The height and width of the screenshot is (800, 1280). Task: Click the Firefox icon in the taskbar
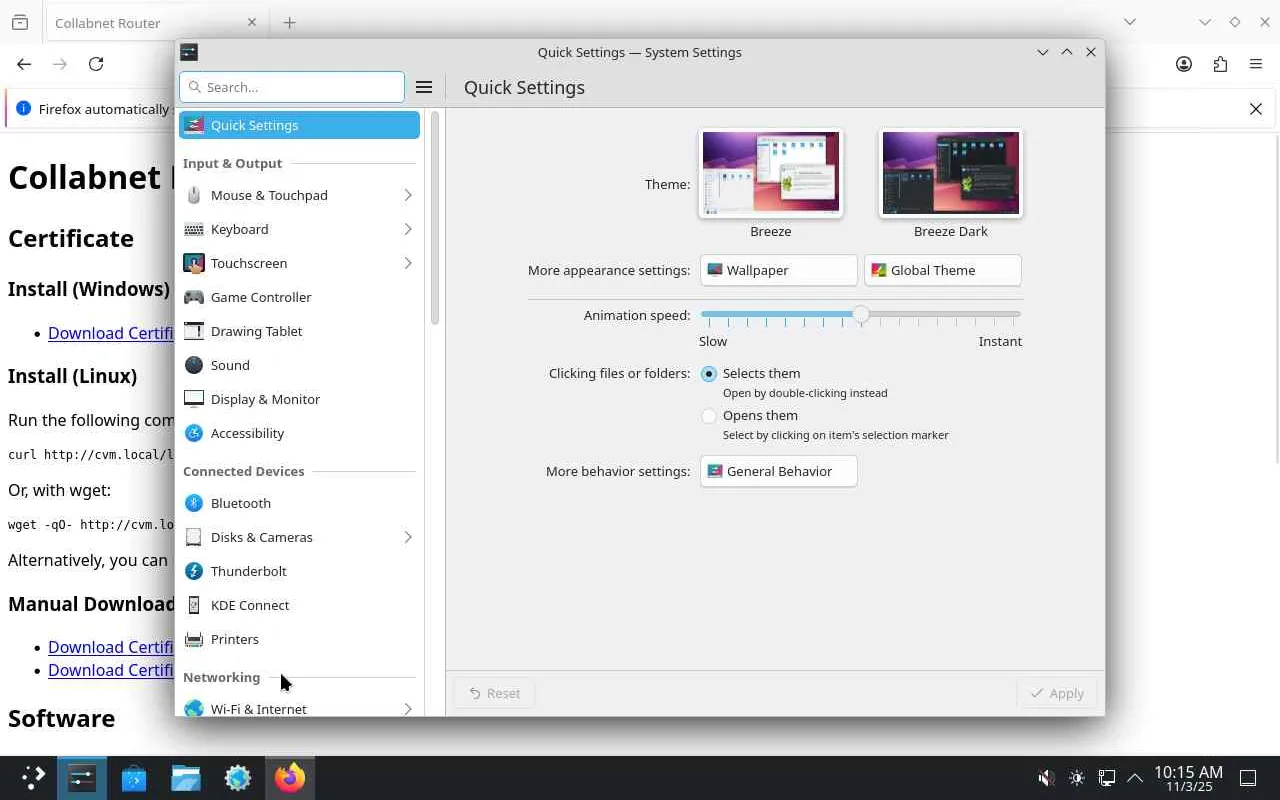point(290,778)
